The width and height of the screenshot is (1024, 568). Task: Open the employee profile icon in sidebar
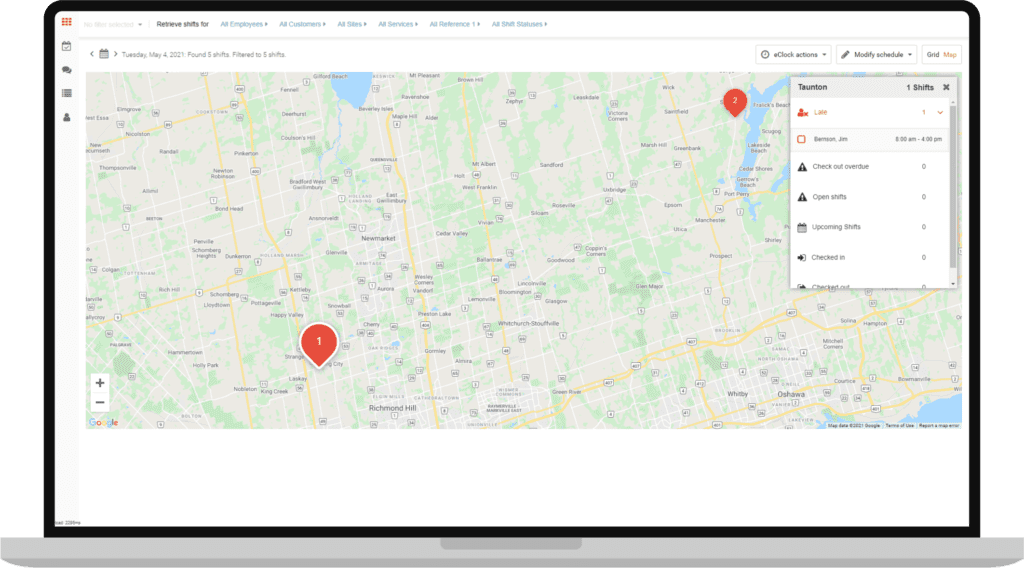67,117
